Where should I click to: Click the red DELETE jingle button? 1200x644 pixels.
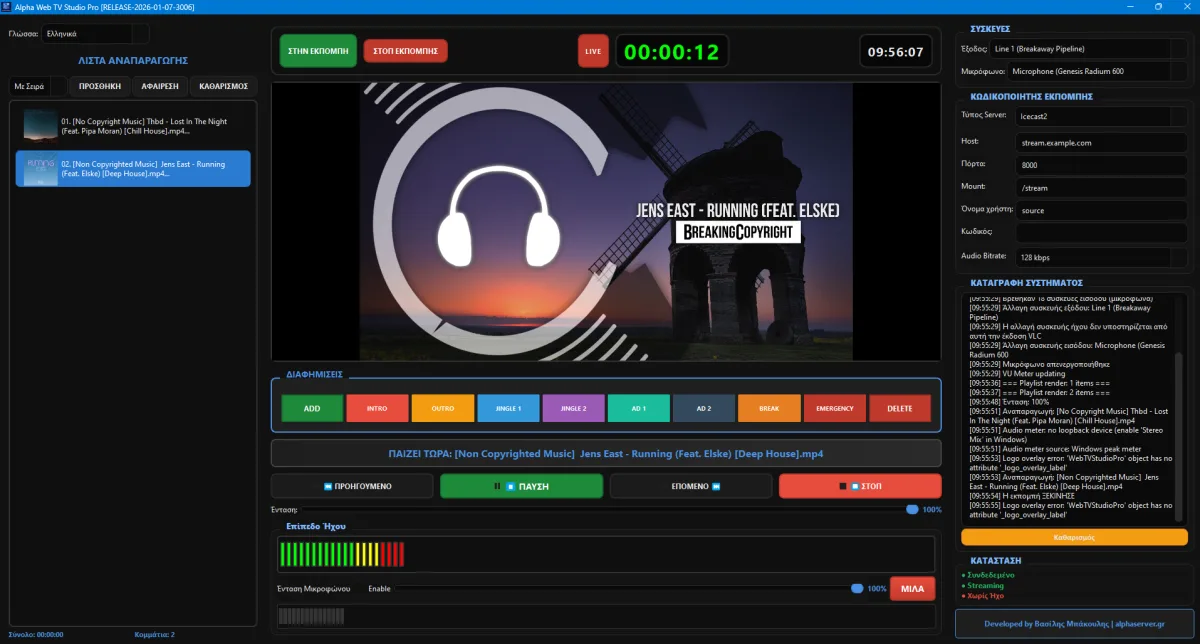900,408
